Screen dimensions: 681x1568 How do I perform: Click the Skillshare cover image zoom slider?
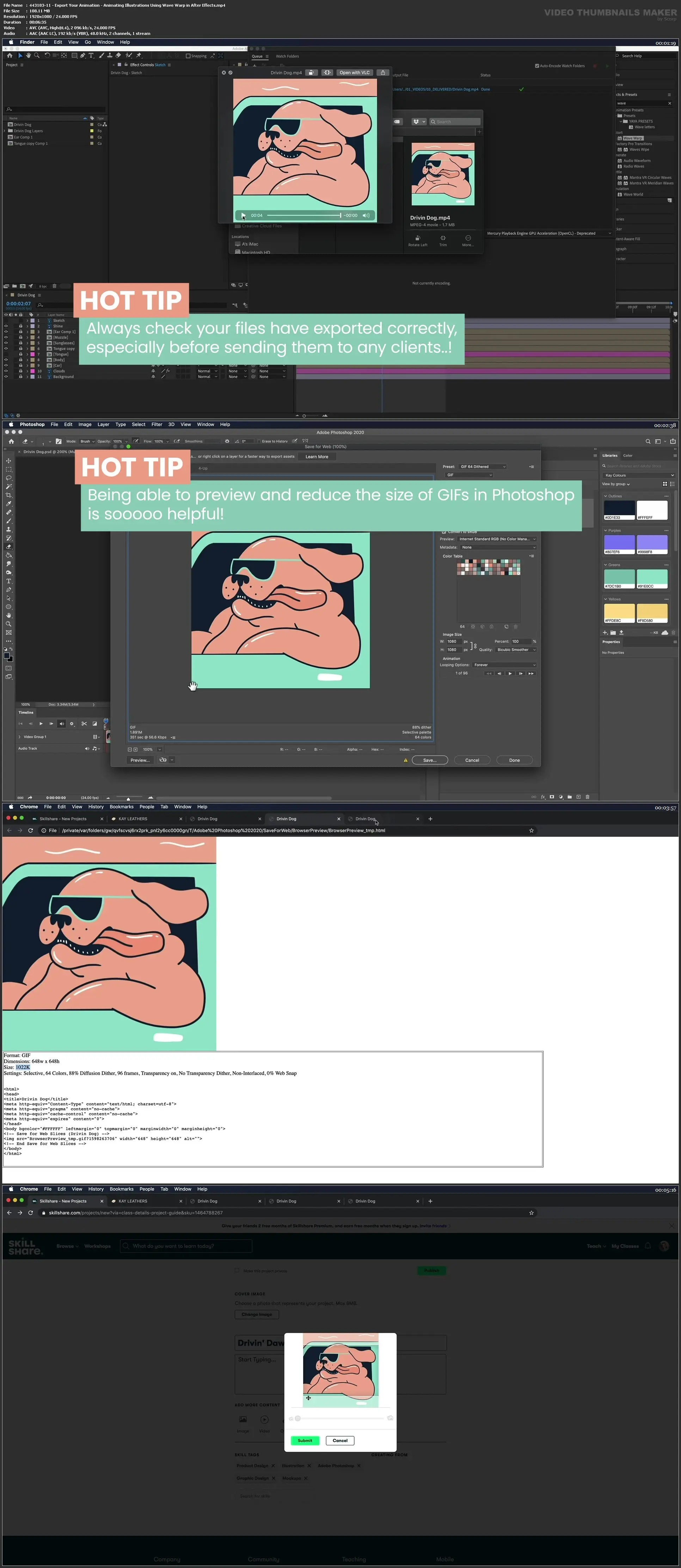(340, 1418)
